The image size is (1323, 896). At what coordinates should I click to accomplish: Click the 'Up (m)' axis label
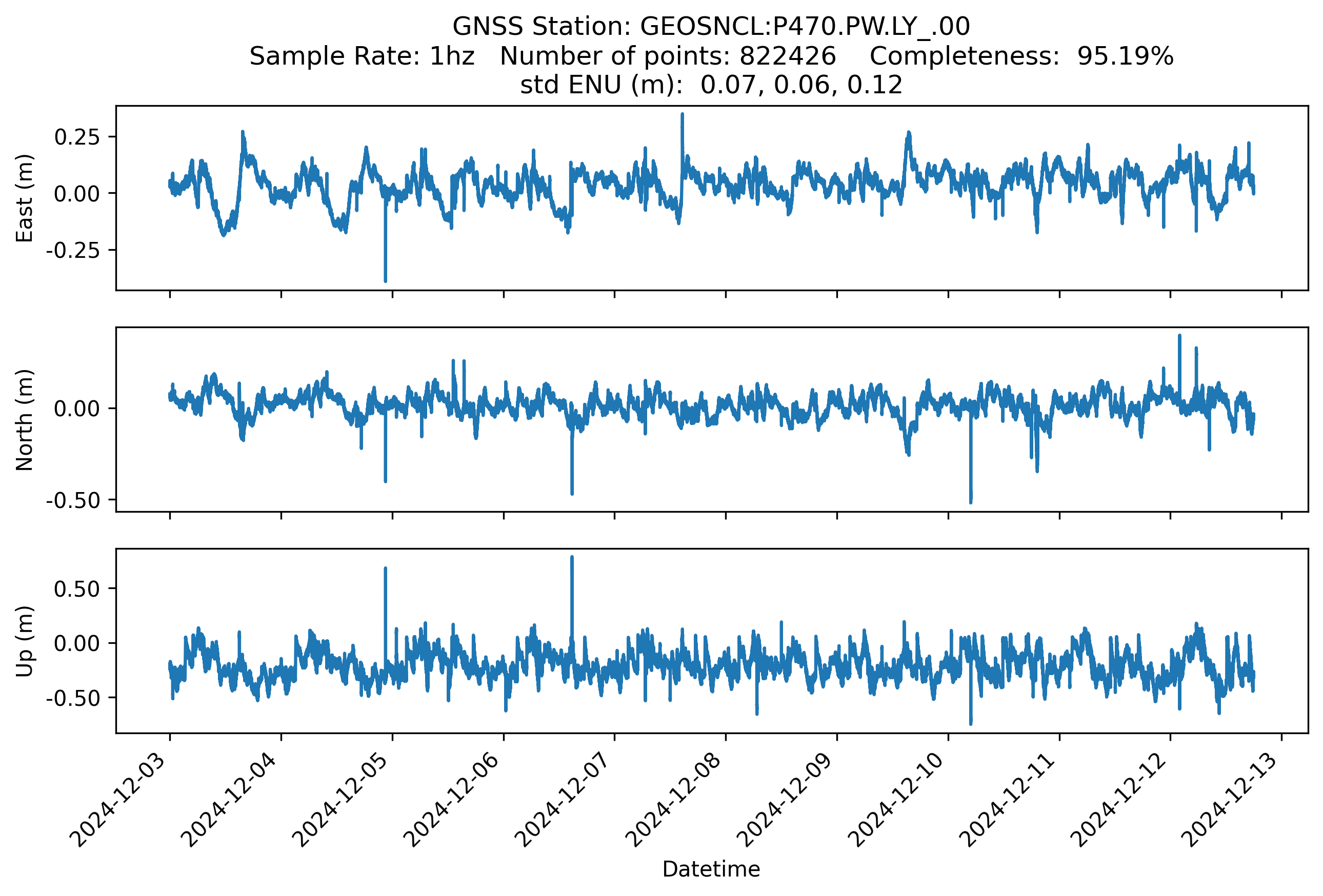(x=25, y=641)
